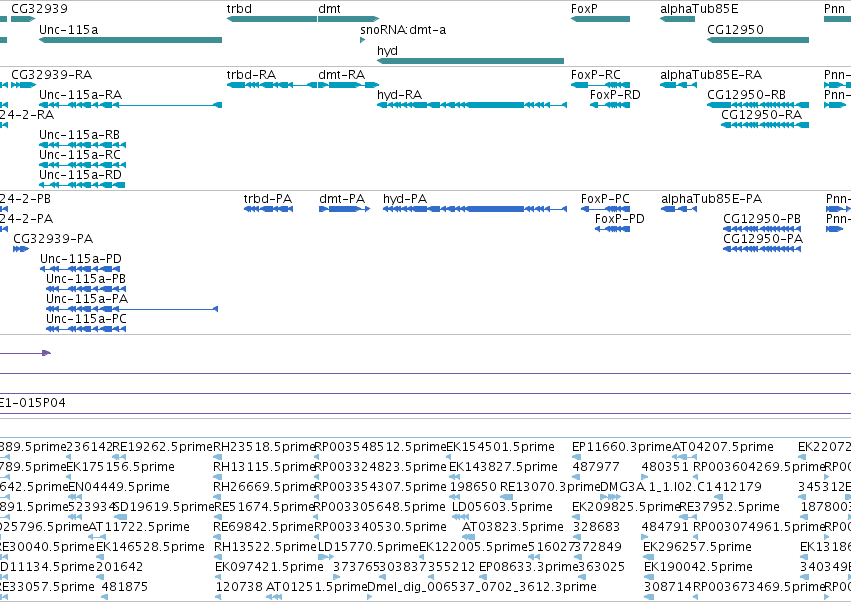The image size is (851, 602).
Task: Open the hyd gene feature
Action: tap(471, 61)
